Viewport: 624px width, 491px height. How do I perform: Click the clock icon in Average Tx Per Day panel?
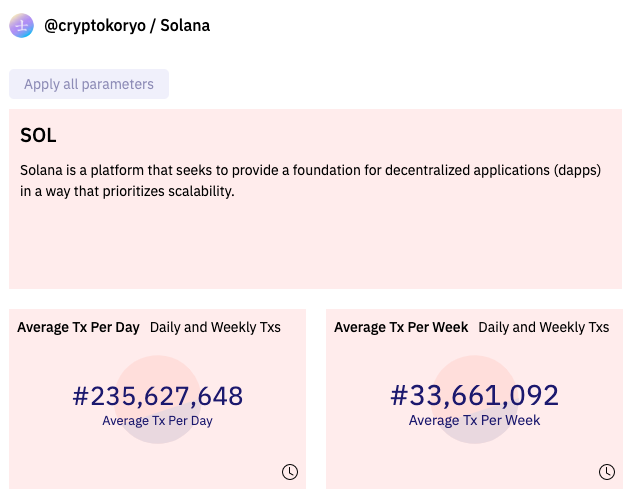coord(290,471)
